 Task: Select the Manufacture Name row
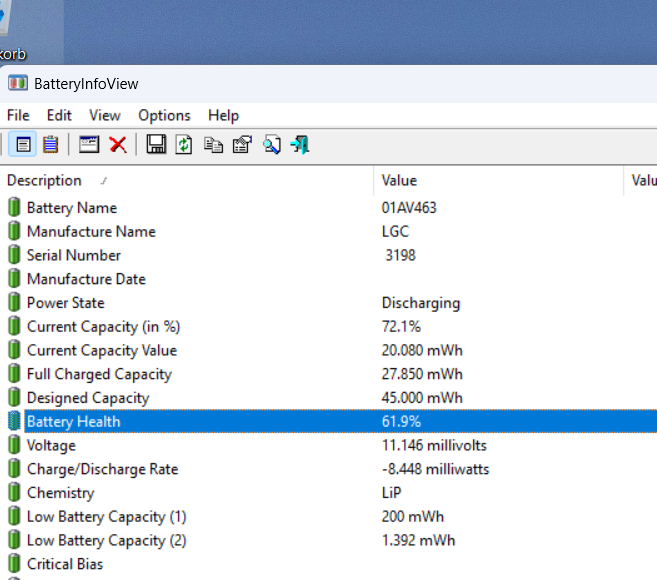click(x=328, y=231)
